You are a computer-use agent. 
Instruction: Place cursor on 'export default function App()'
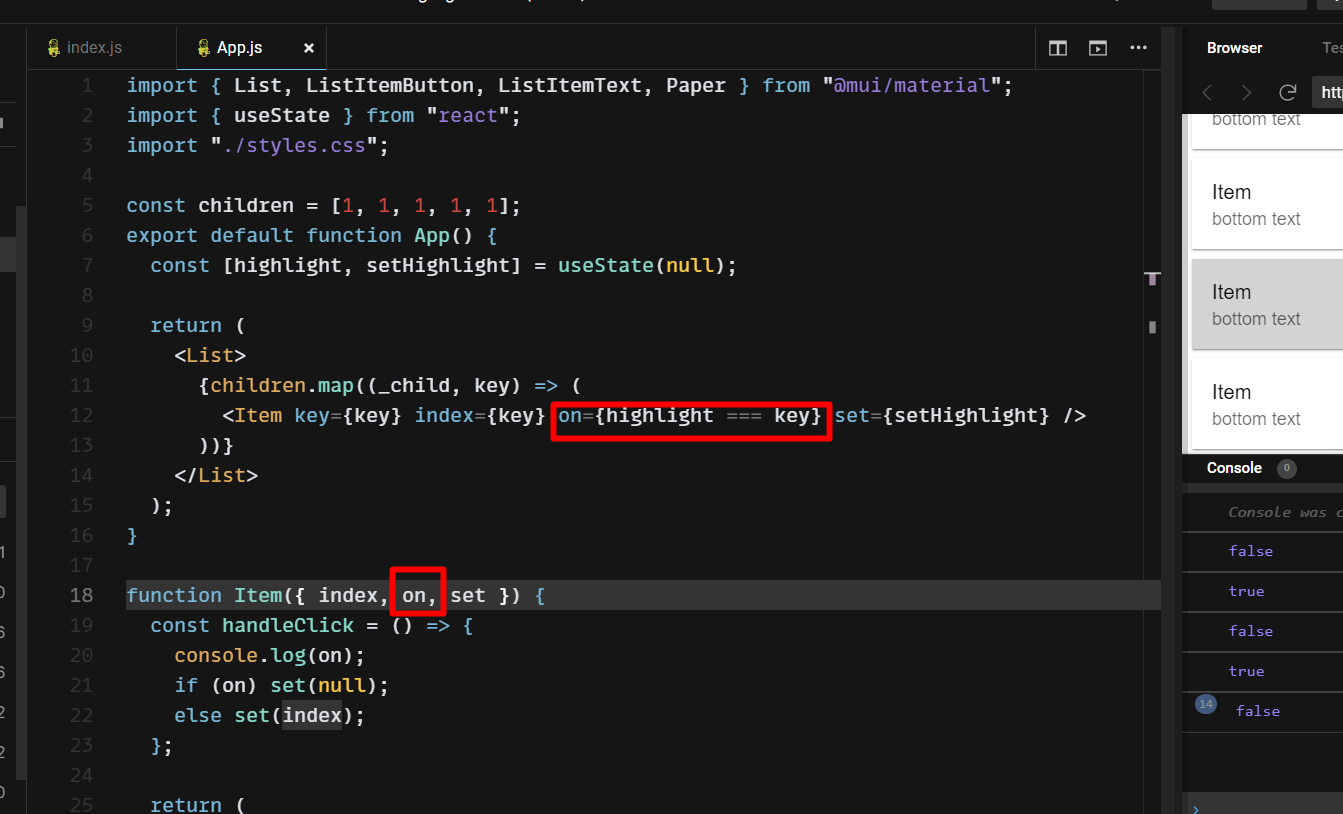tap(300, 235)
